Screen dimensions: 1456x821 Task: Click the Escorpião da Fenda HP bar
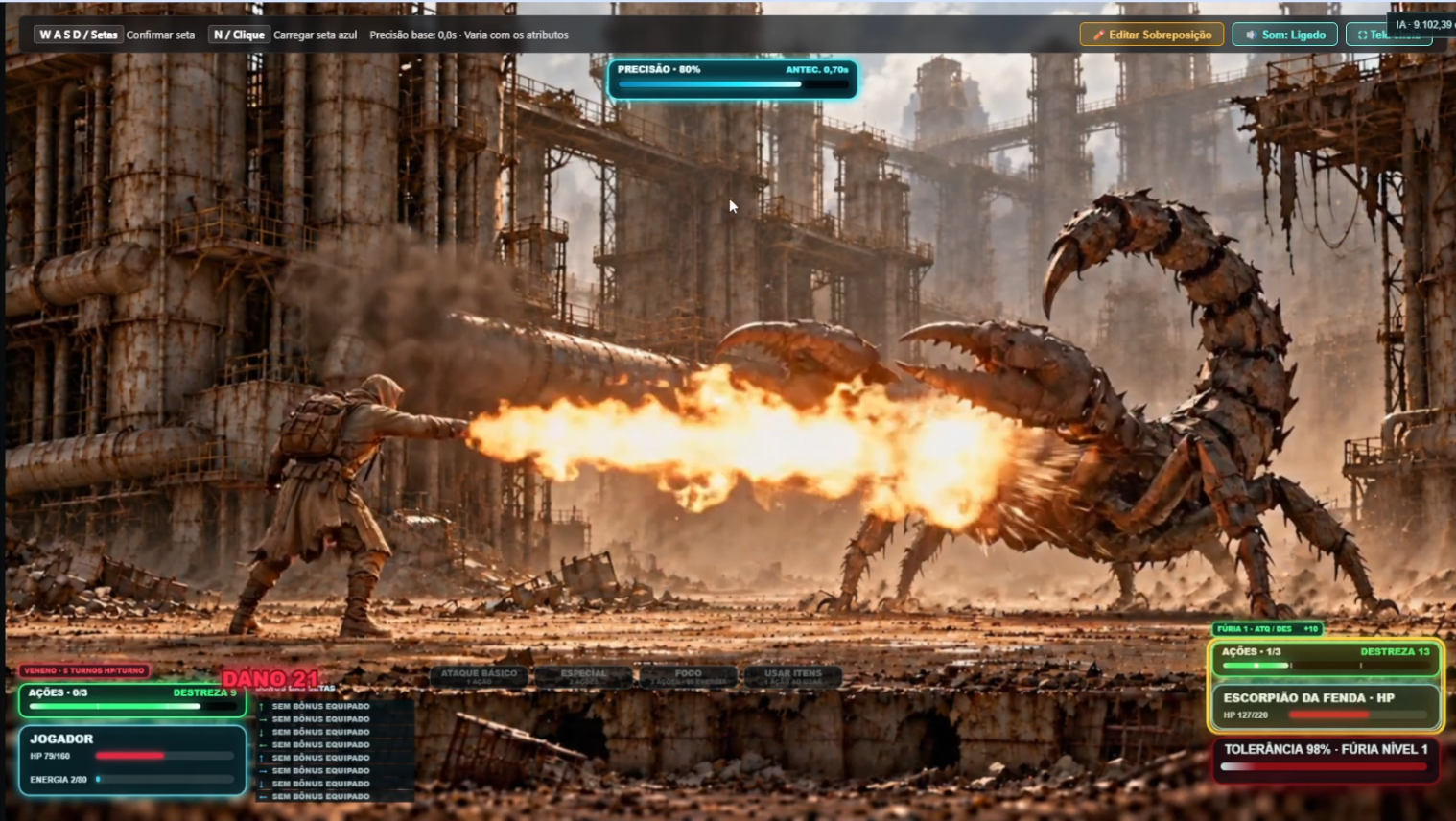1359,715
